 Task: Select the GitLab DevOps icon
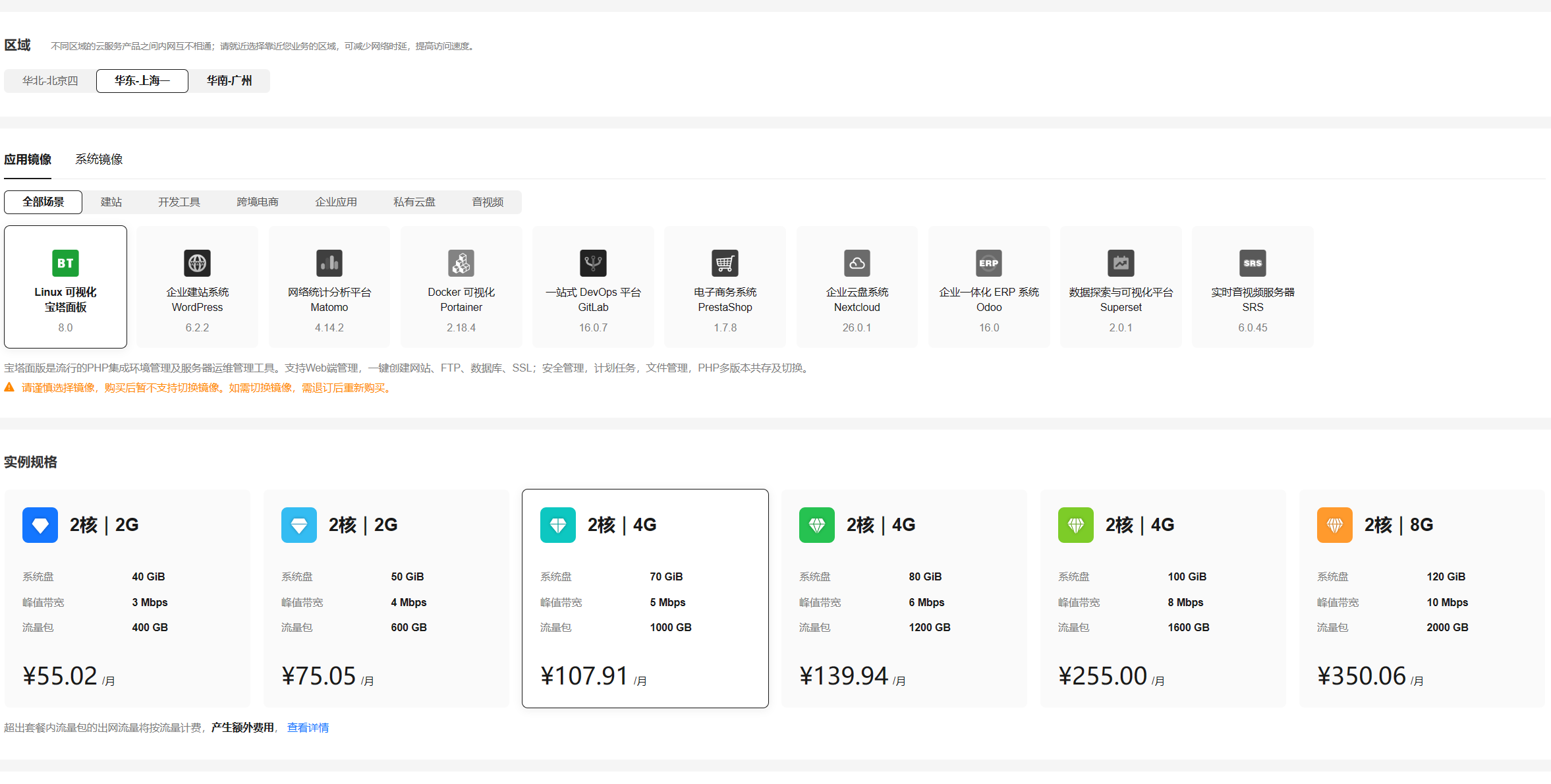593,264
